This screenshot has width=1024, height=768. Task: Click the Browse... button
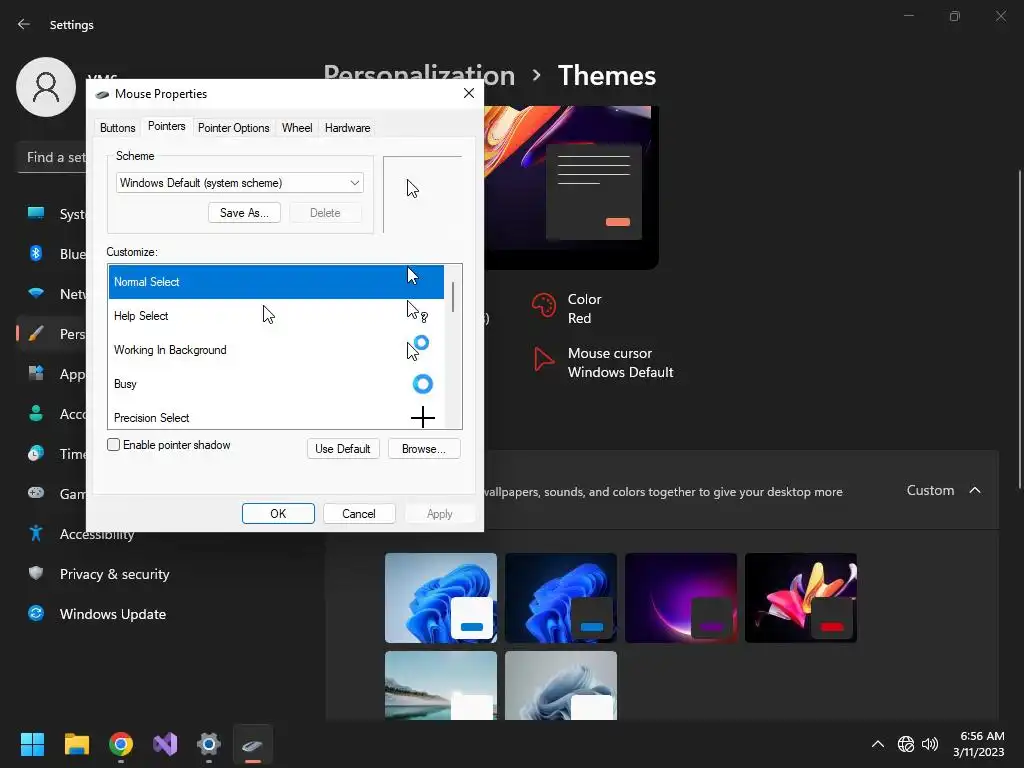tap(424, 449)
